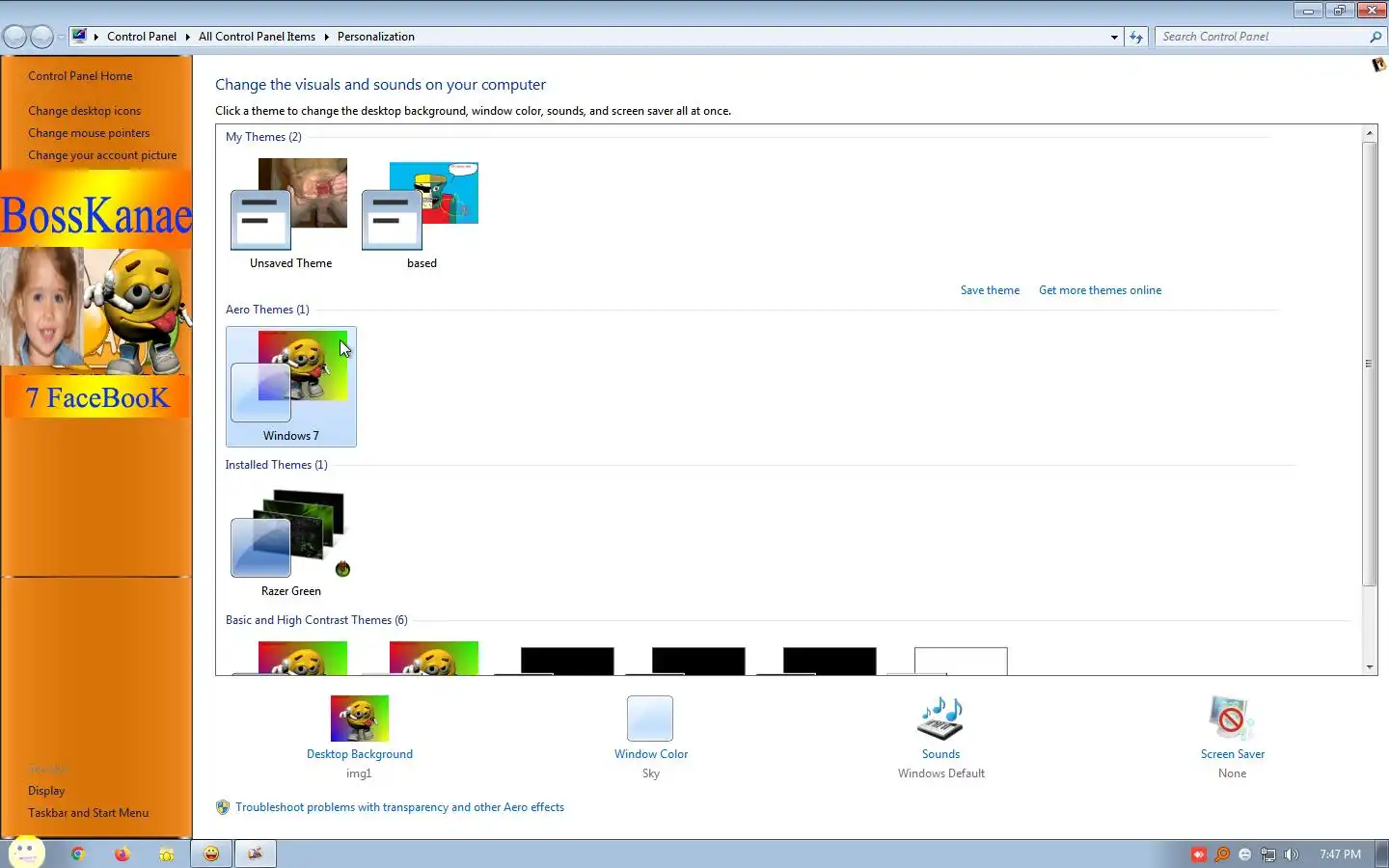1389x868 pixels.
Task: Click the 'My Themes (2)' heading
Action: point(263,137)
